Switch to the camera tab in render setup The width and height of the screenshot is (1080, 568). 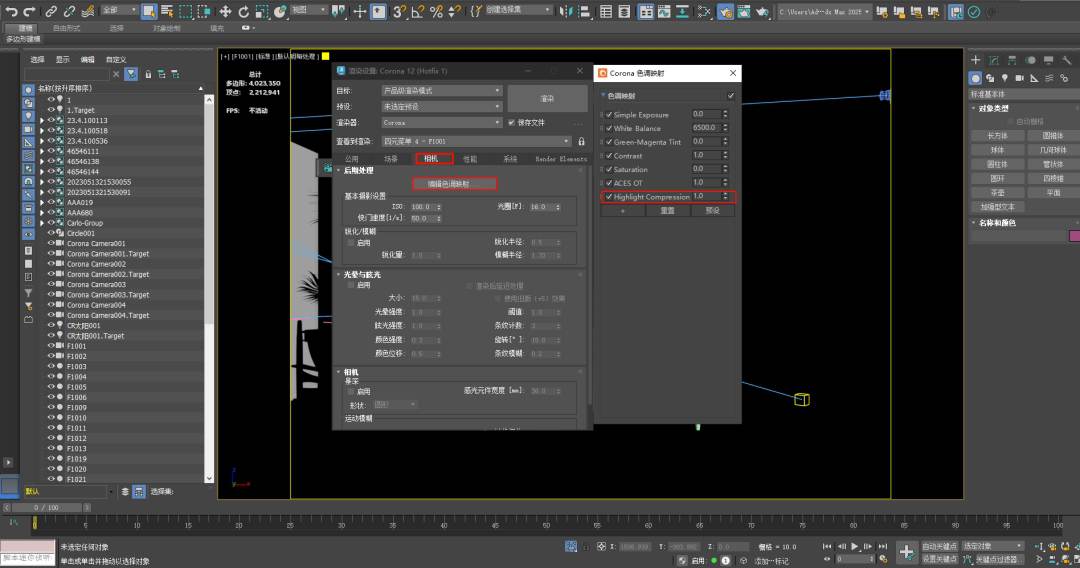433,158
